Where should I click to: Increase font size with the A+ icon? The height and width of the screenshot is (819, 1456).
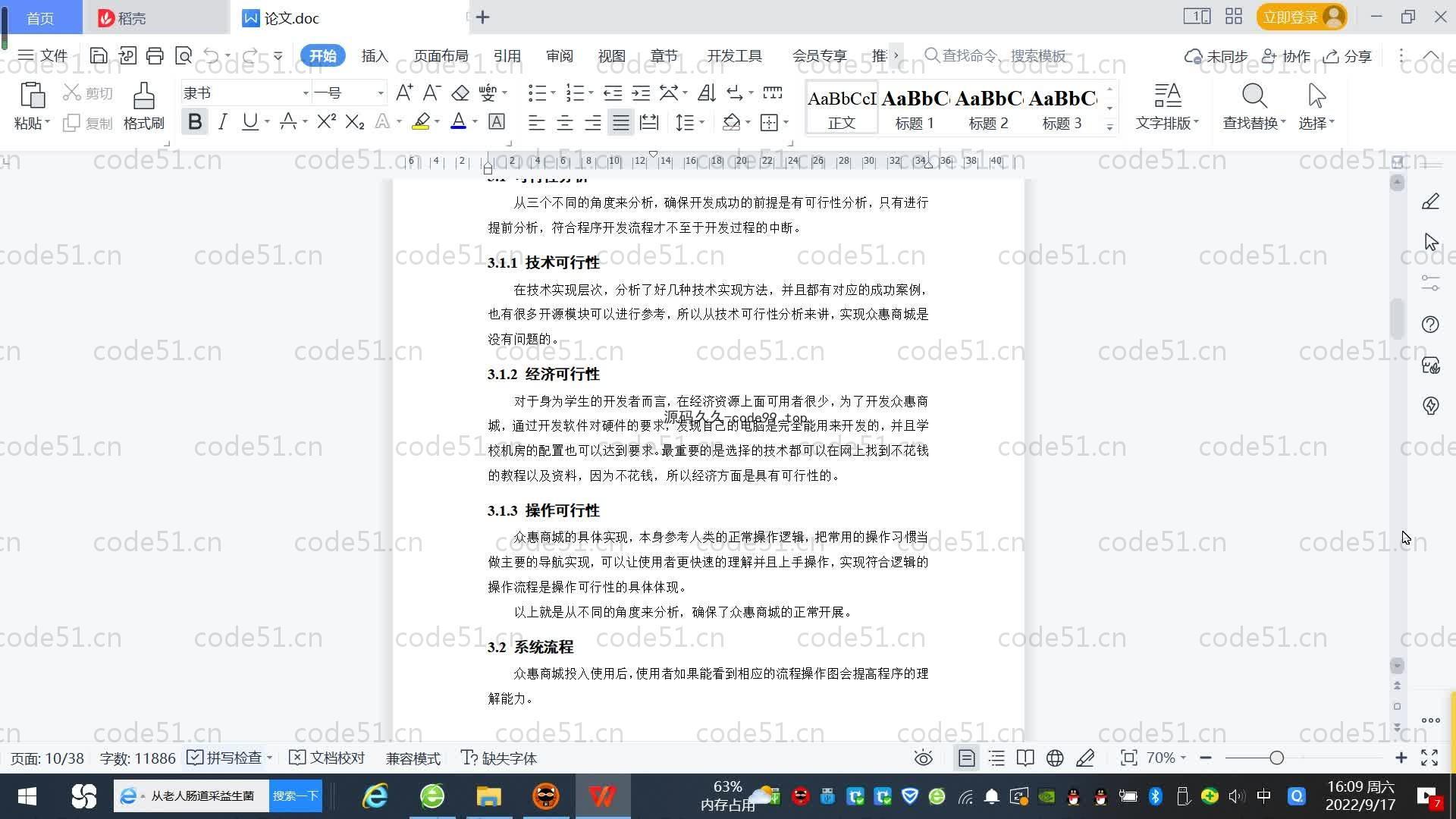[404, 93]
